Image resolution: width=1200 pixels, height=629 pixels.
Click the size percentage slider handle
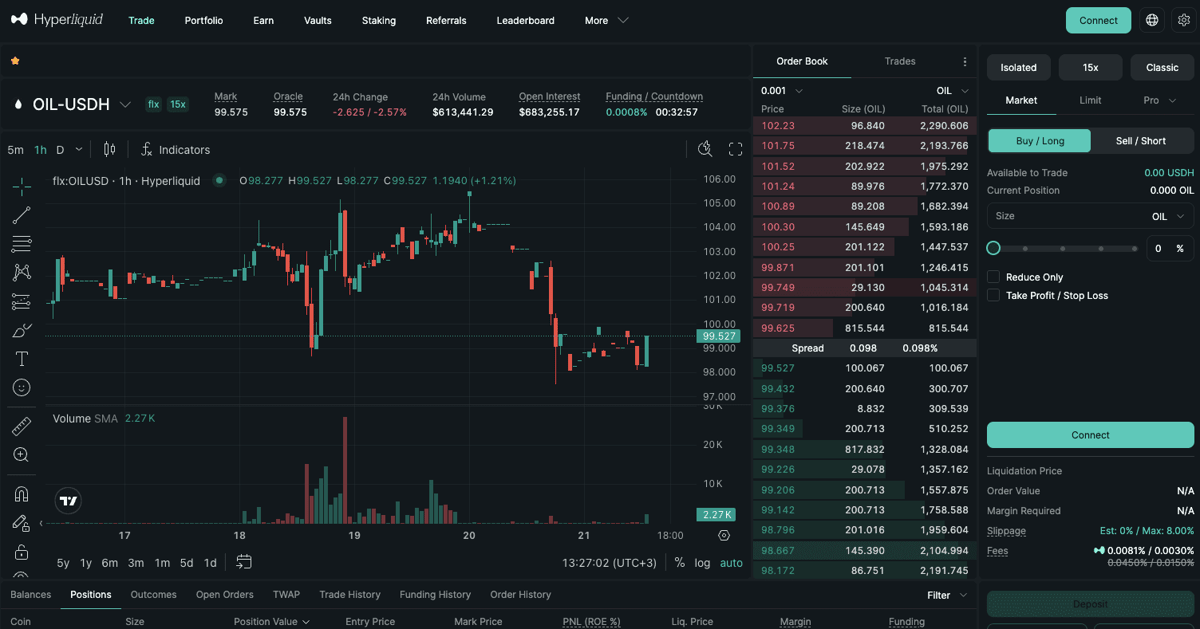coord(993,248)
